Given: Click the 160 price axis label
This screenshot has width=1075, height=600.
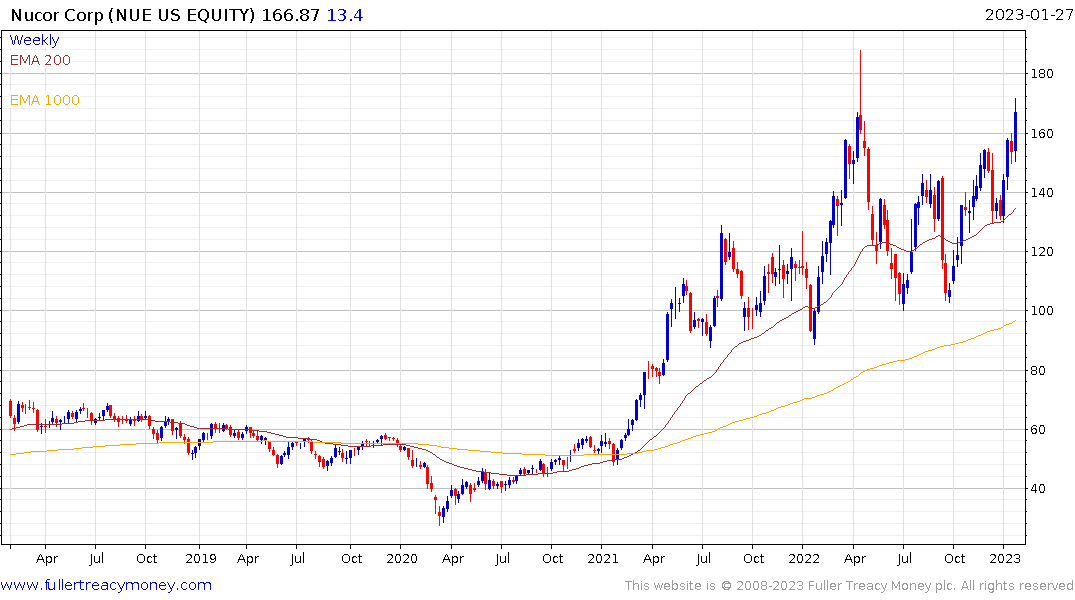Looking at the screenshot, I should pyautogui.click(x=1042, y=134).
